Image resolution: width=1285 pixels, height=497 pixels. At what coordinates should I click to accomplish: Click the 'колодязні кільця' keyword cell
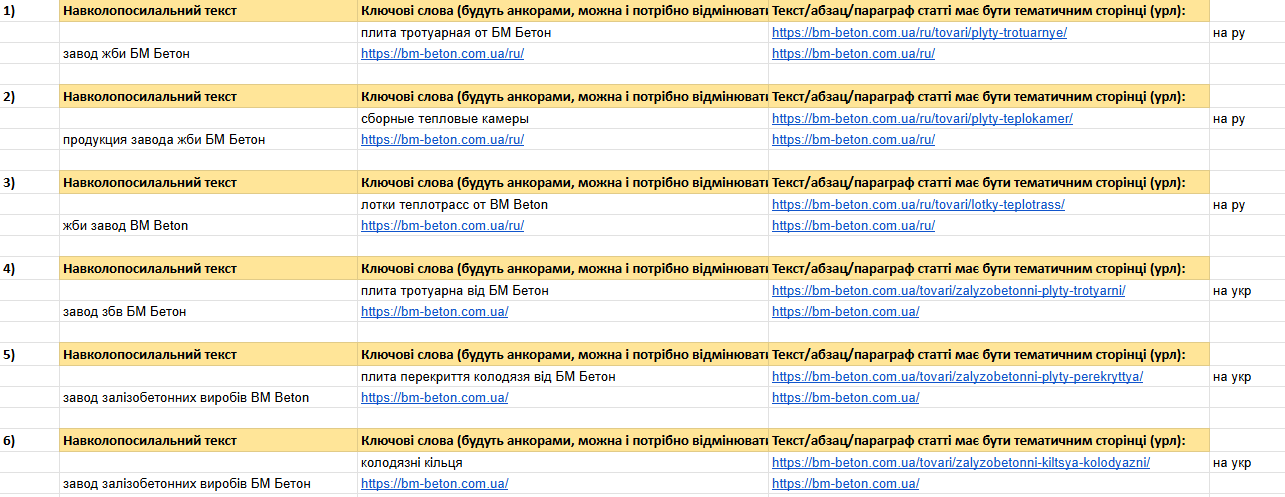pyautogui.click(x=563, y=463)
